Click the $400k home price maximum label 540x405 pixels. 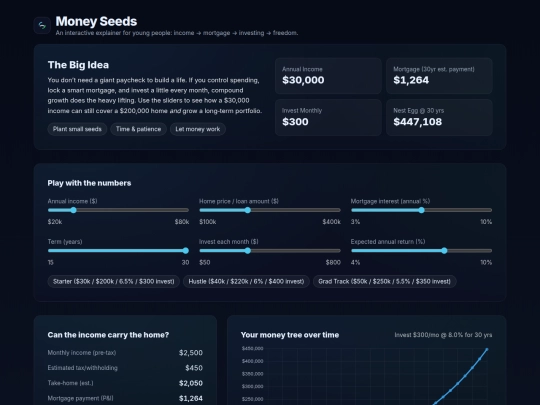click(331, 222)
